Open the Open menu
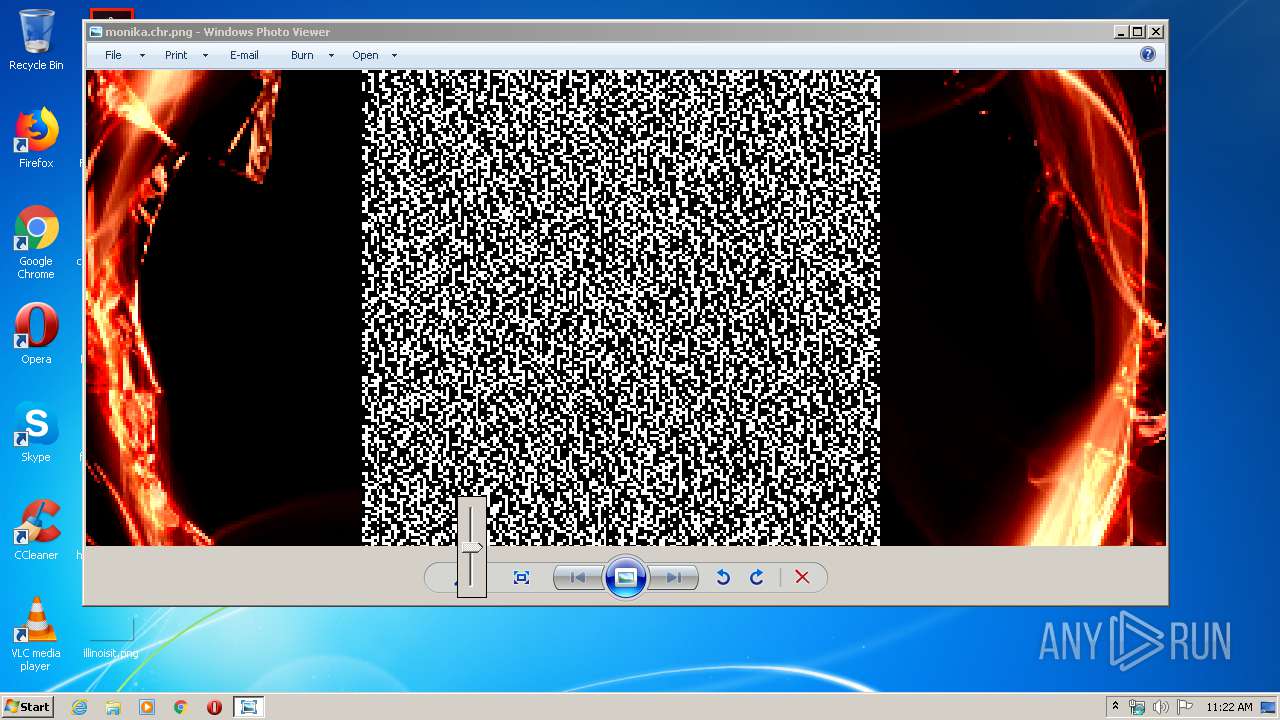This screenshot has width=1280, height=720. click(365, 55)
